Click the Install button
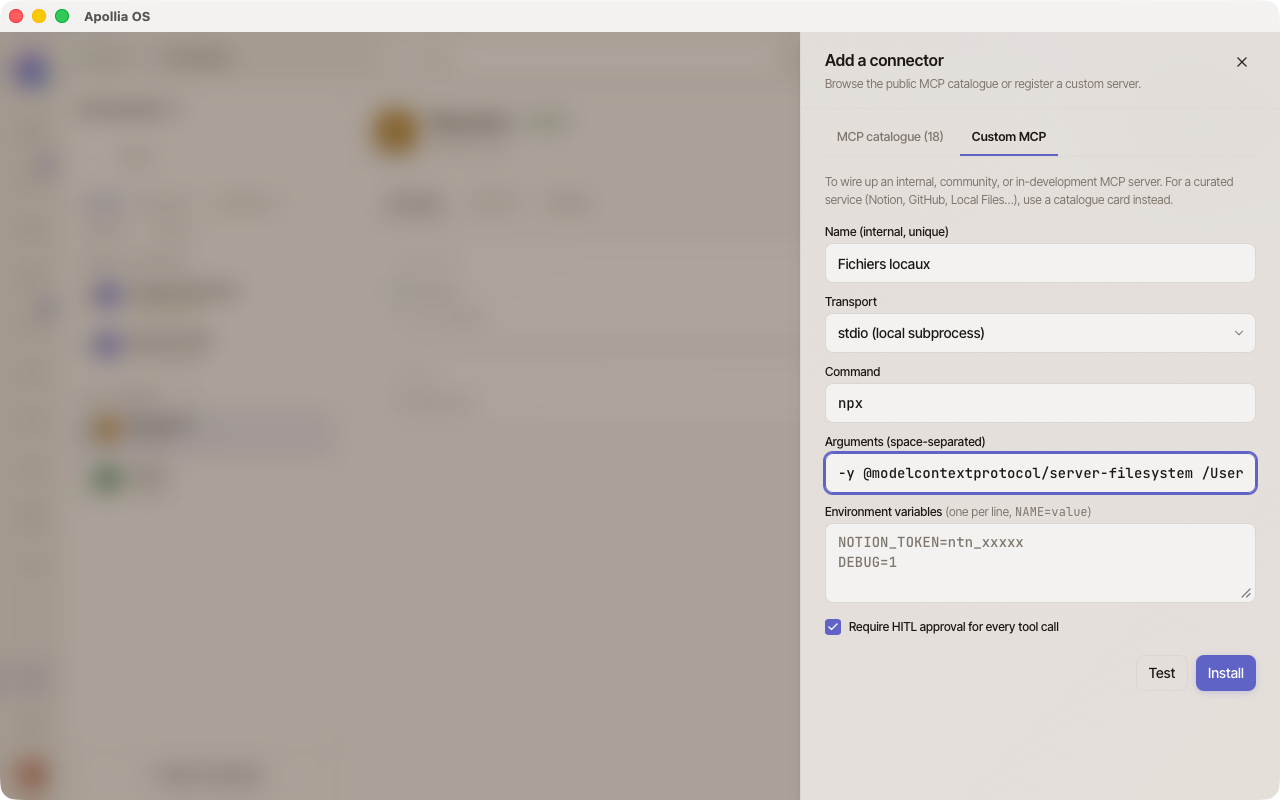This screenshot has width=1280, height=800. click(x=1226, y=673)
